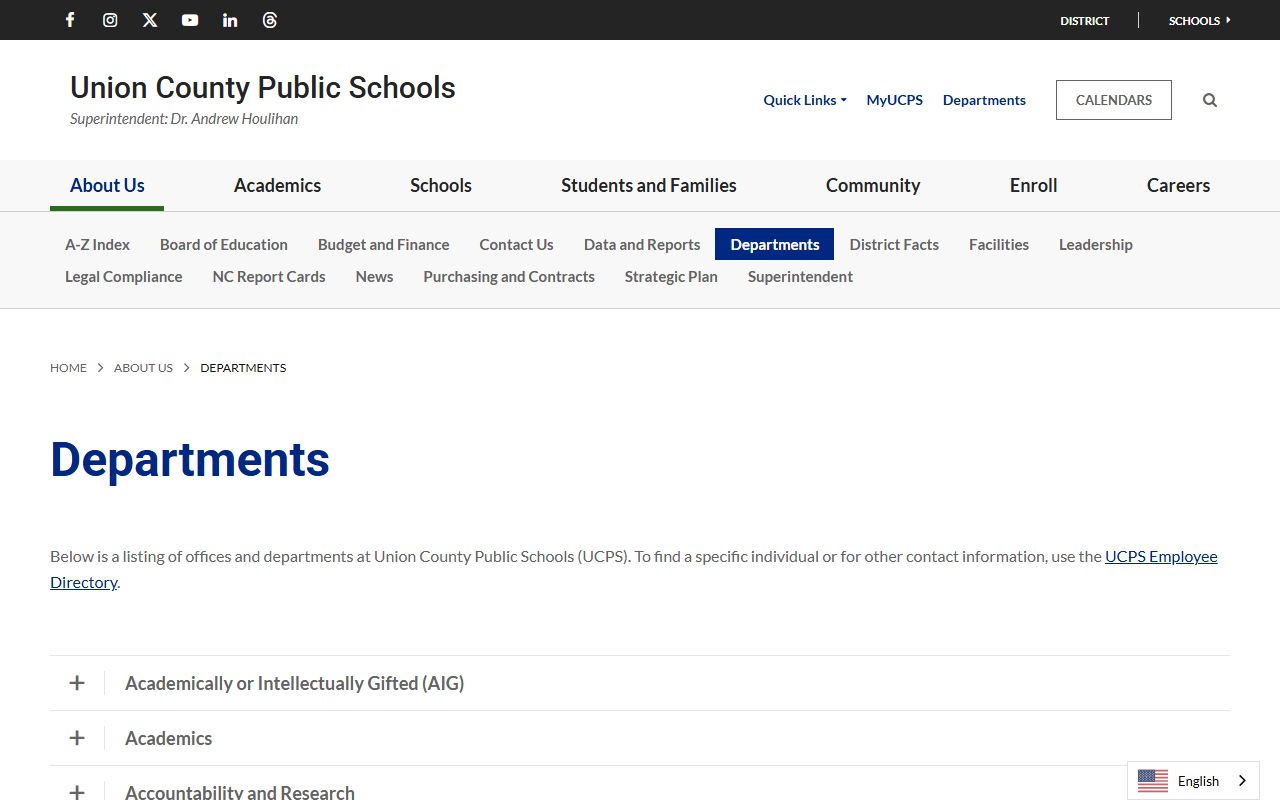Click the District link in top bar
The image size is (1280, 800).
[x=1085, y=20]
